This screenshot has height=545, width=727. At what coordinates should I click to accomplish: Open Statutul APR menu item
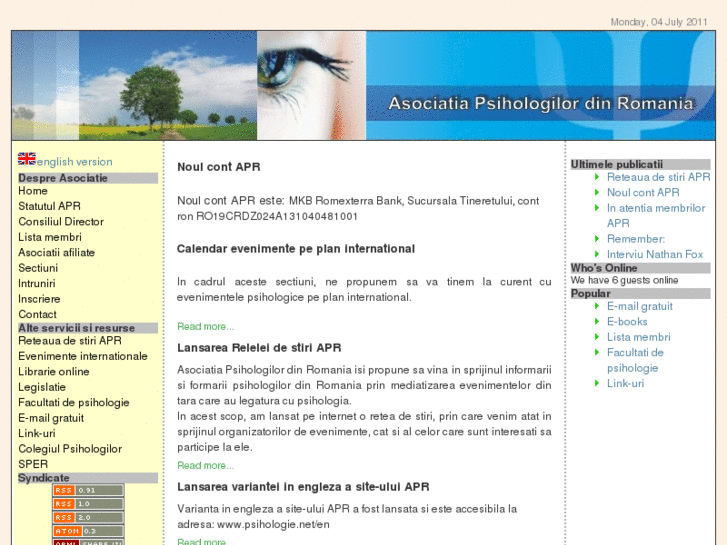pos(49,206)
